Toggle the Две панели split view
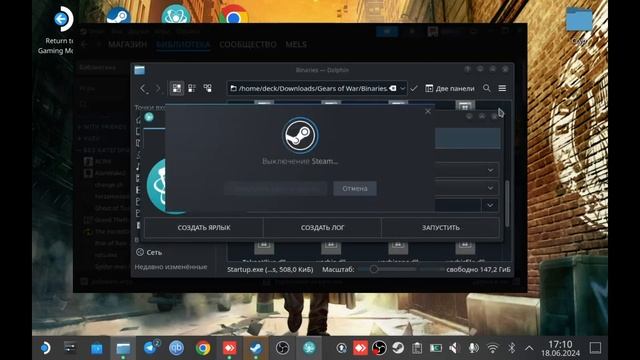The image size is (640, 360). pyautogui.click(x=450, y=88)
